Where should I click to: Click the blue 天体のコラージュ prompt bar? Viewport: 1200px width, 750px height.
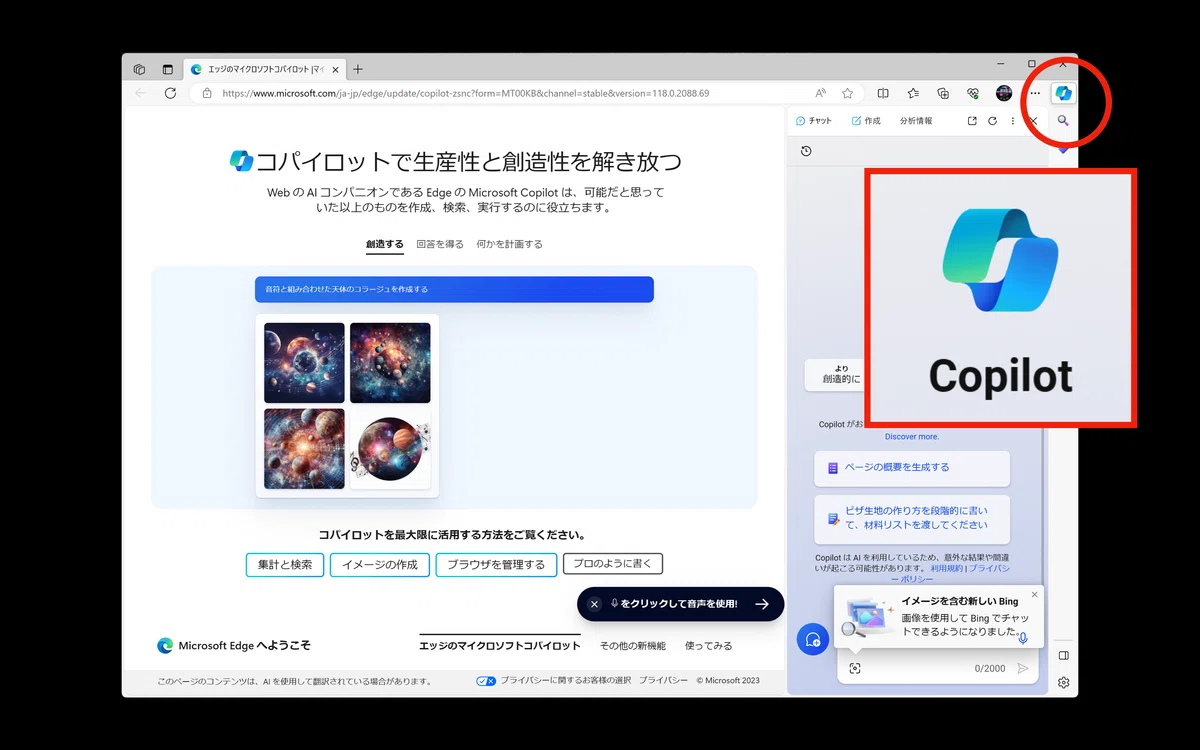click(x=454, y=289)
